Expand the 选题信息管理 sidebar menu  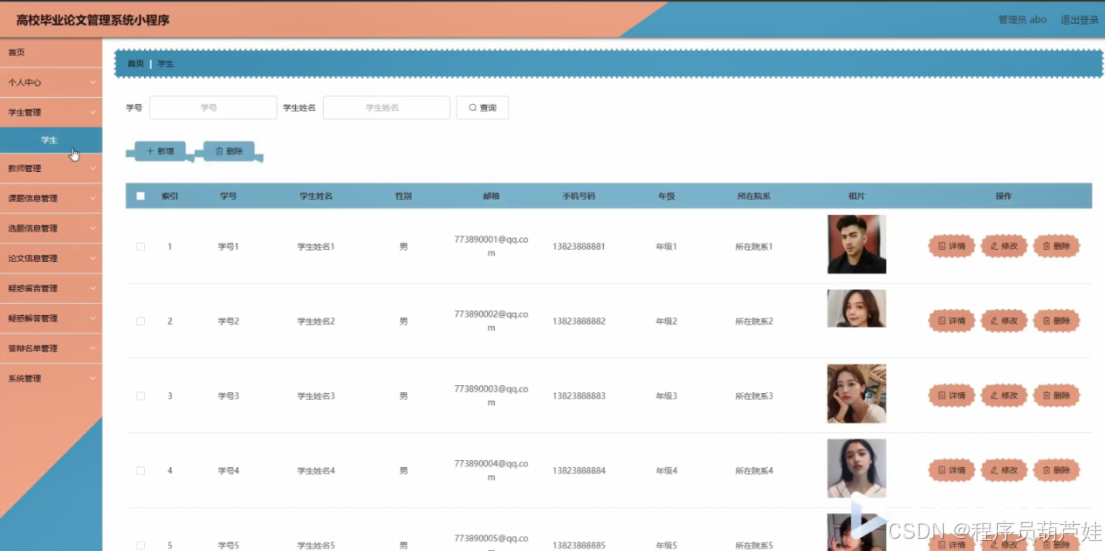(x=51, y=229)
